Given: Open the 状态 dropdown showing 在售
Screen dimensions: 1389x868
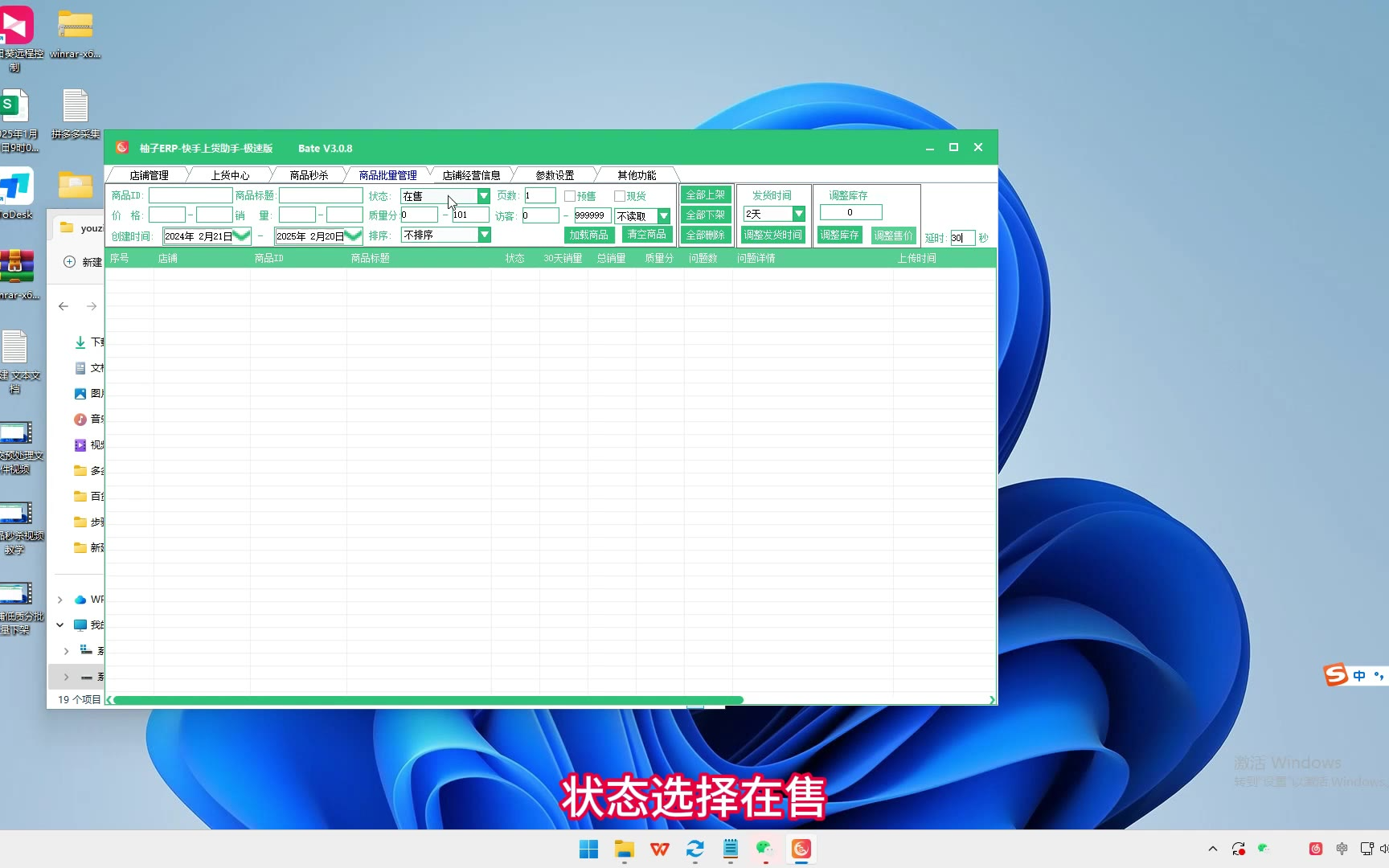Looking at the screenshot, I should 483,196.
